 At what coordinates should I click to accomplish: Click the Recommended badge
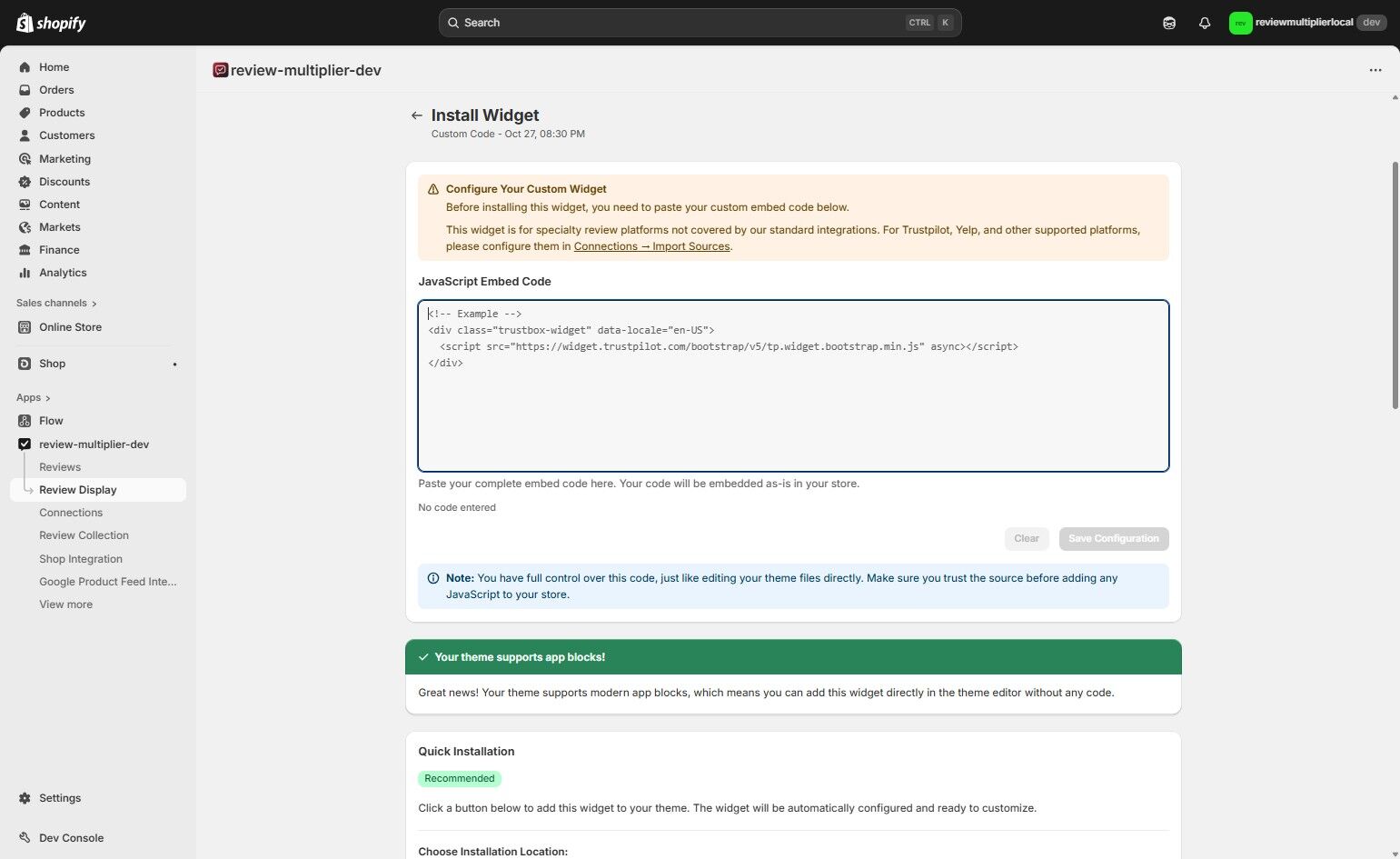click(x=460, y=779)
